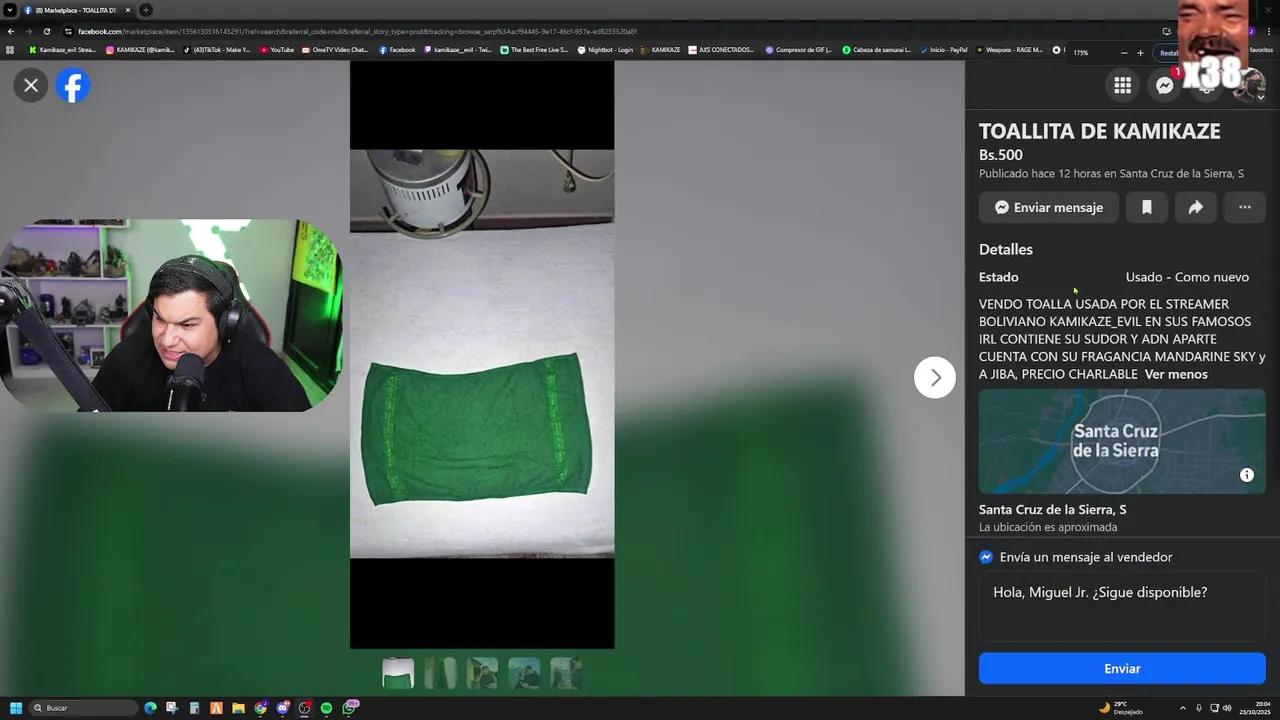
Task: Open The Best Free Live S... bookmark
Action: pyautogui.click(x=535, y=50)
